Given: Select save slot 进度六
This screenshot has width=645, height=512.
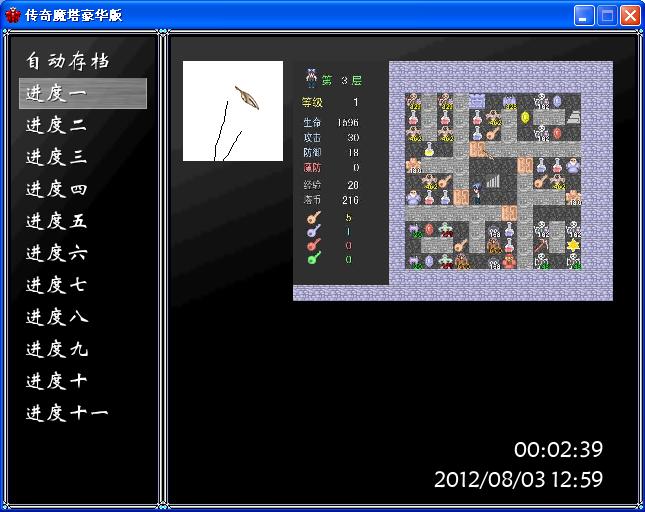Looking at the screenshot, I should pyautogui.click(x=83, y=253).
